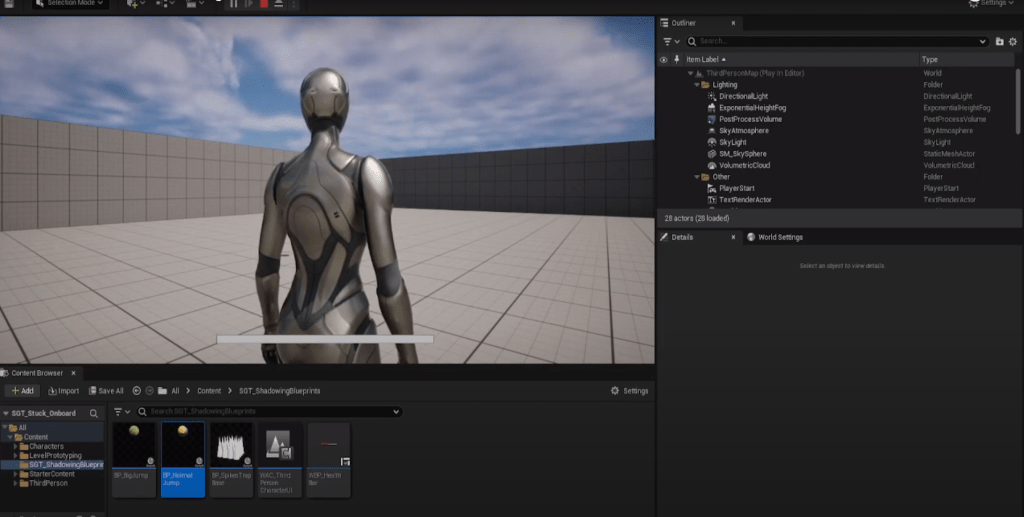This screenshot has width=1024, height=517.
Task: Toggle visibility column eye icon
Action: [664, 60]
